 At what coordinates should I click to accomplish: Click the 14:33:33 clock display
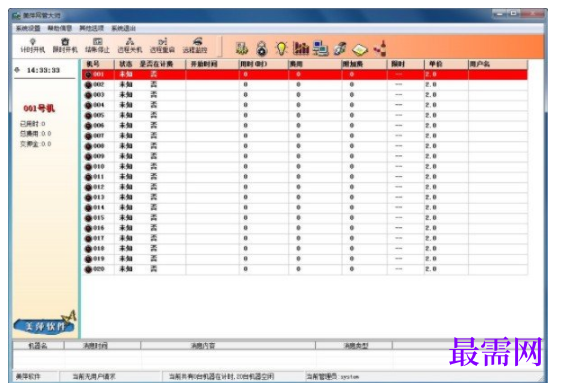point(43,70)
